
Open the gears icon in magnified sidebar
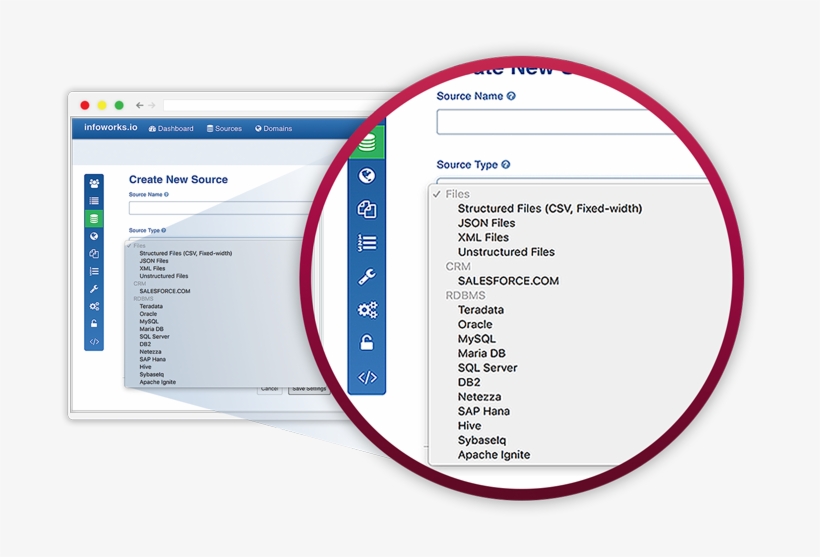(x=367, y=310)
